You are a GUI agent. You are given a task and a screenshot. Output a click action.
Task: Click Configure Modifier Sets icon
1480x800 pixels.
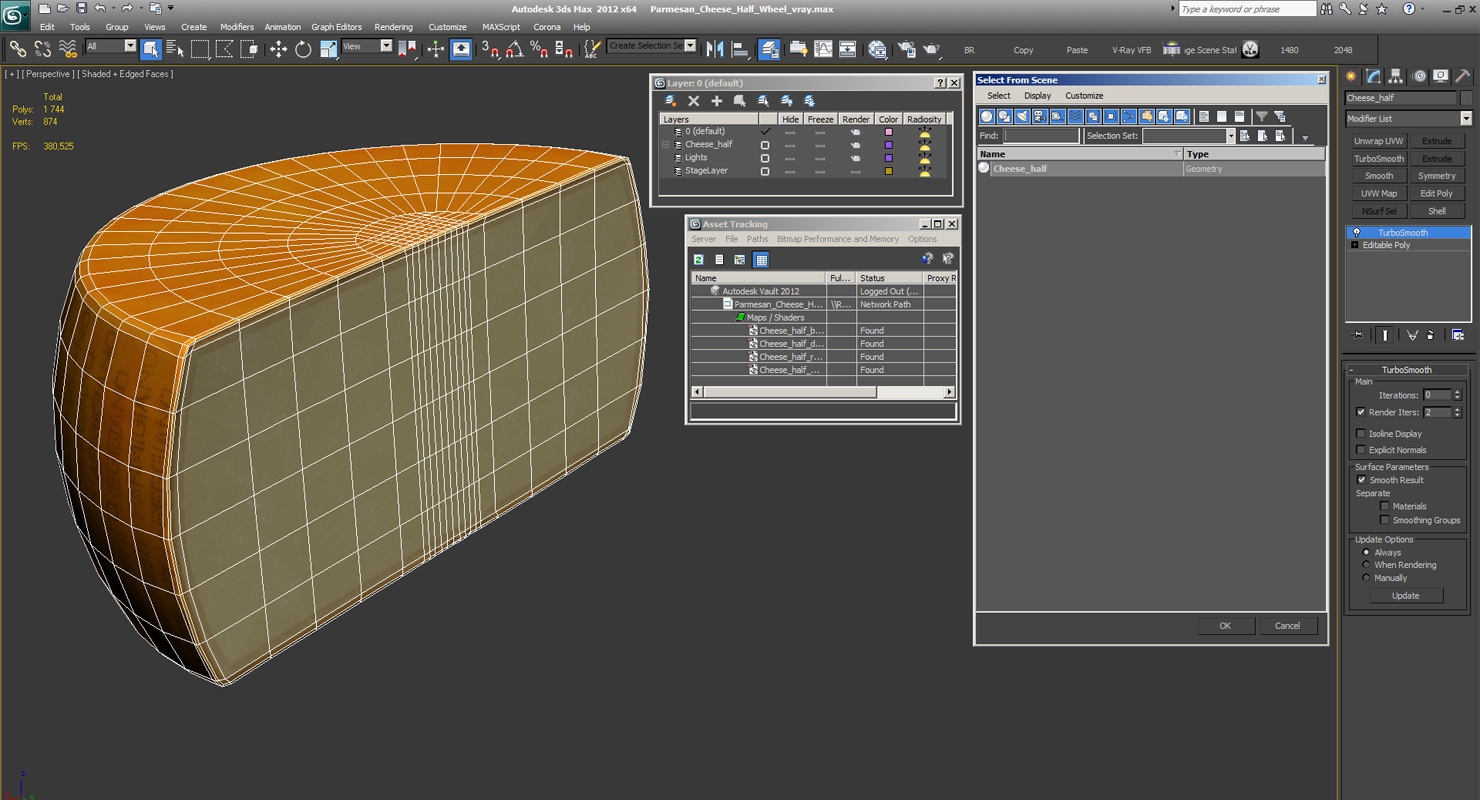coord(1458,335)
